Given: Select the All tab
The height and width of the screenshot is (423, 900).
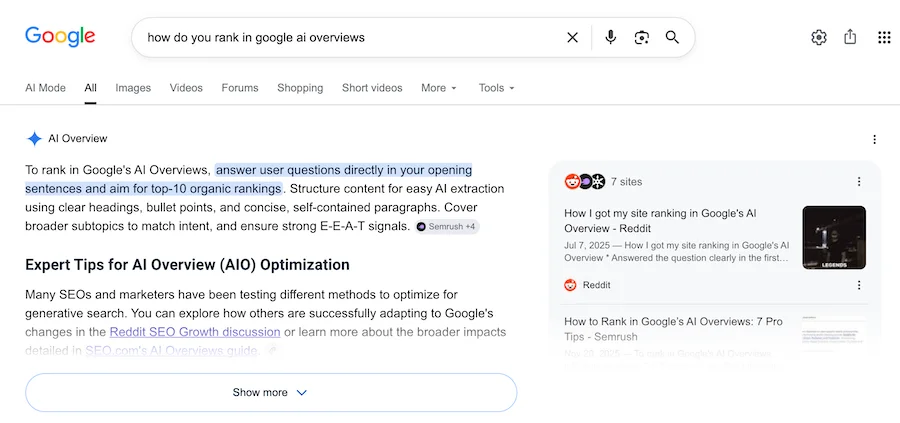Looking at the screenshot, I should click(90, 88).
